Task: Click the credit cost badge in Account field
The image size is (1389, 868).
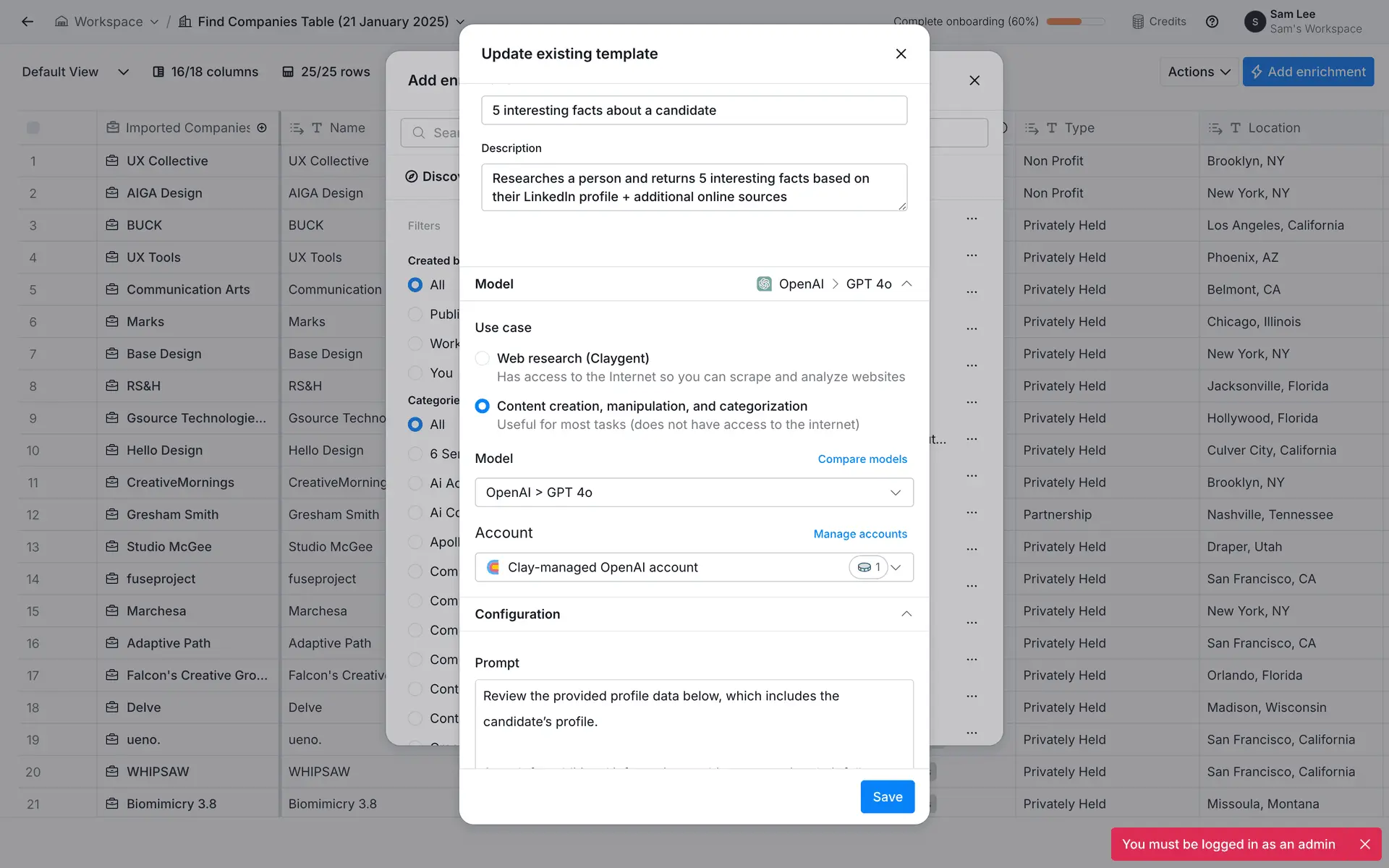Action: [x=868, y=568]
